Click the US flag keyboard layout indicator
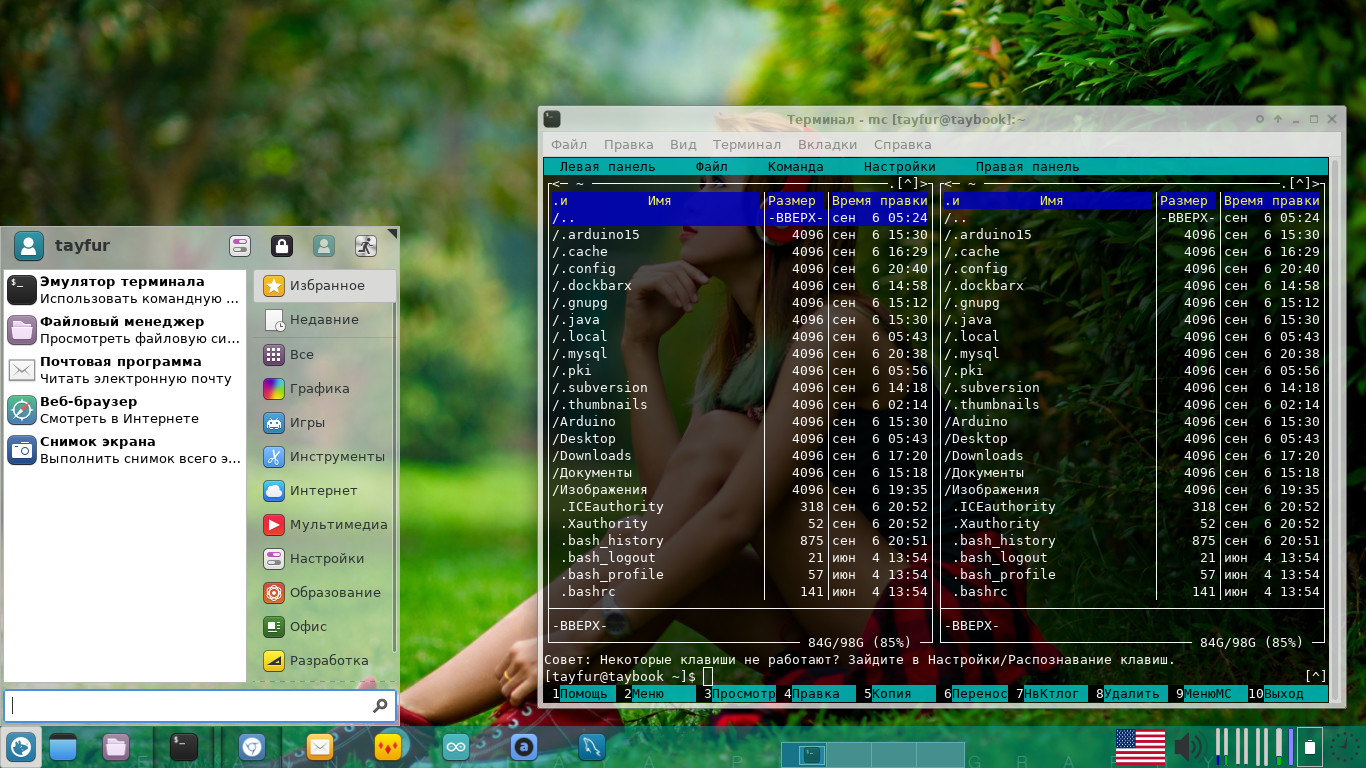The image size is (1366, 768). [1140, 747]
